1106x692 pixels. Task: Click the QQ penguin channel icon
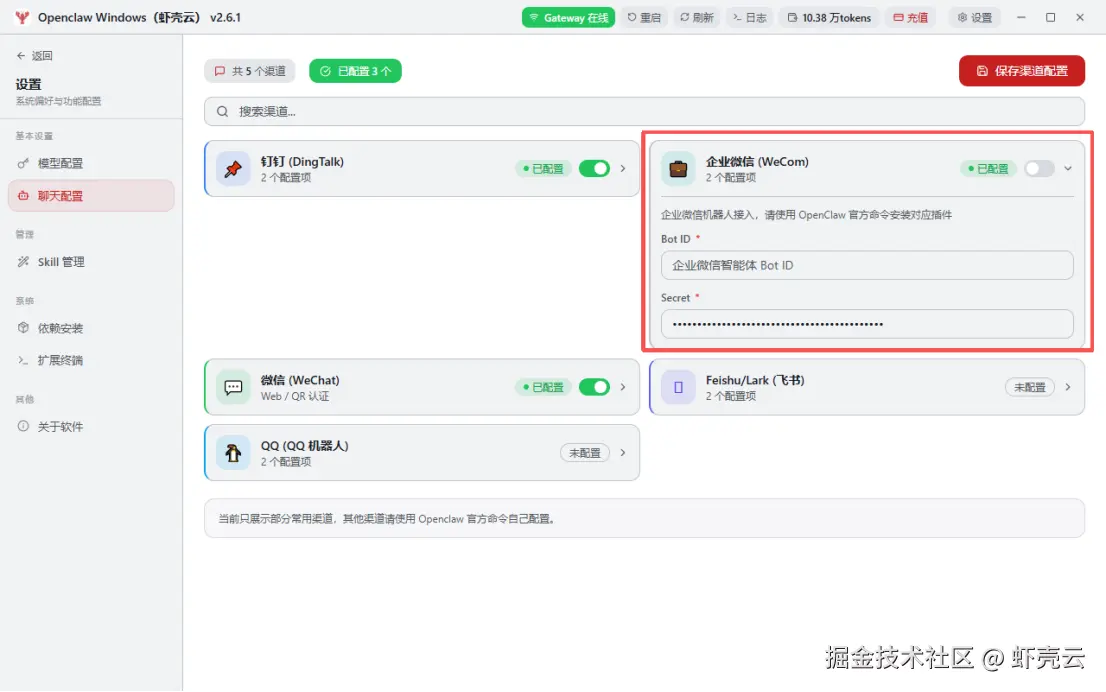click(x=233, y=453)
